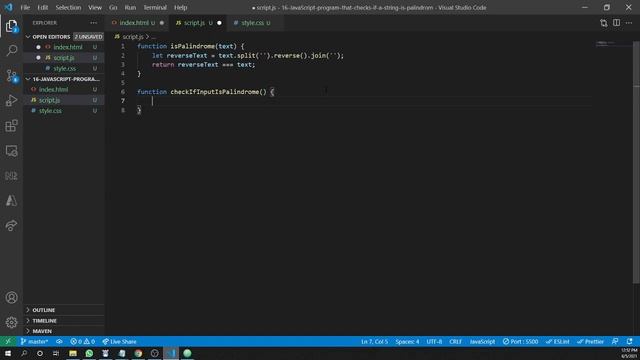
Task: Open the Live Share view in activity bar
Action: coord(11,225)
